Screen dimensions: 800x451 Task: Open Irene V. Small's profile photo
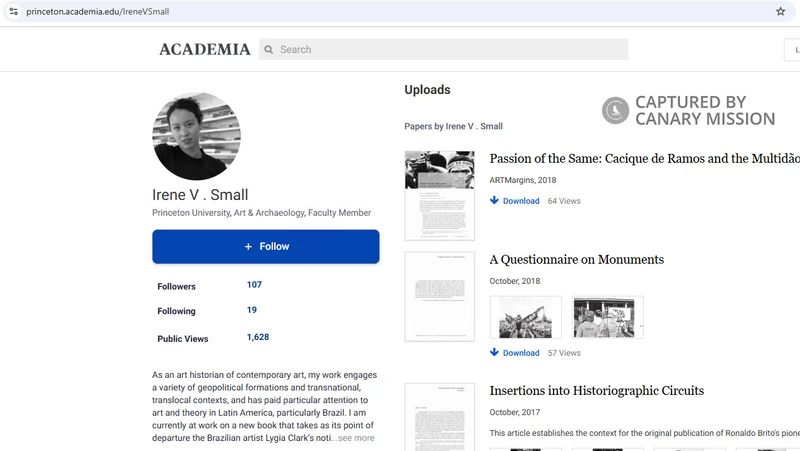[196, 136]
